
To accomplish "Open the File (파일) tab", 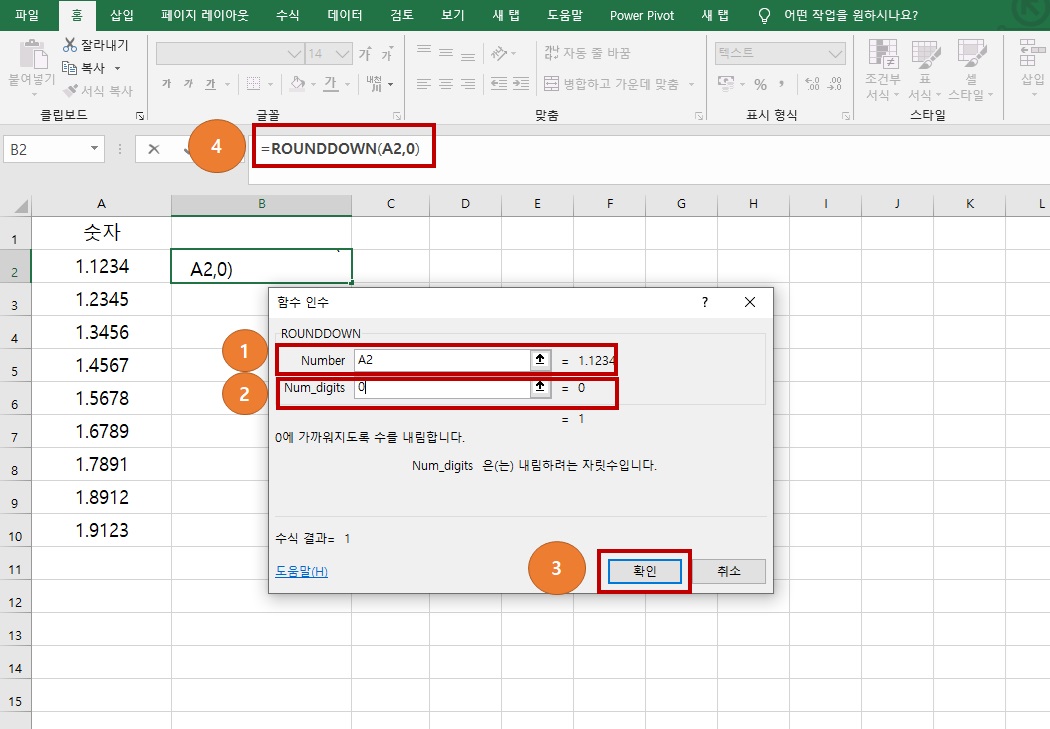I will 27,15.
